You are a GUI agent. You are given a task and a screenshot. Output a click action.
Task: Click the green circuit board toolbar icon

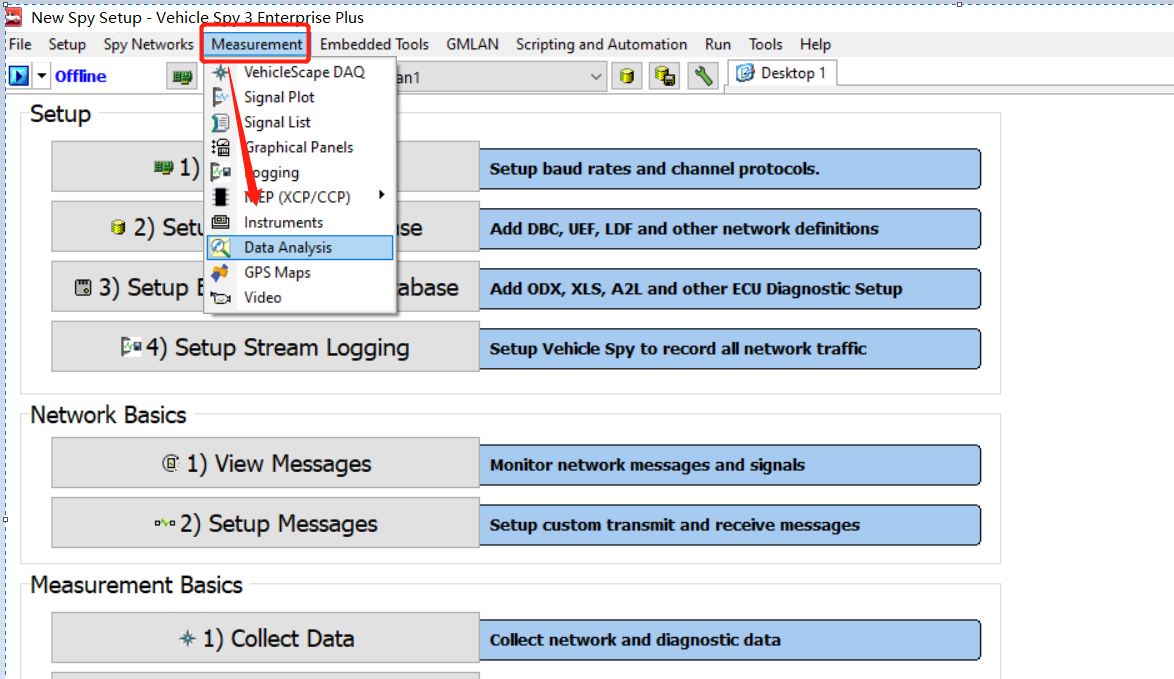click(x=182, y=76)
